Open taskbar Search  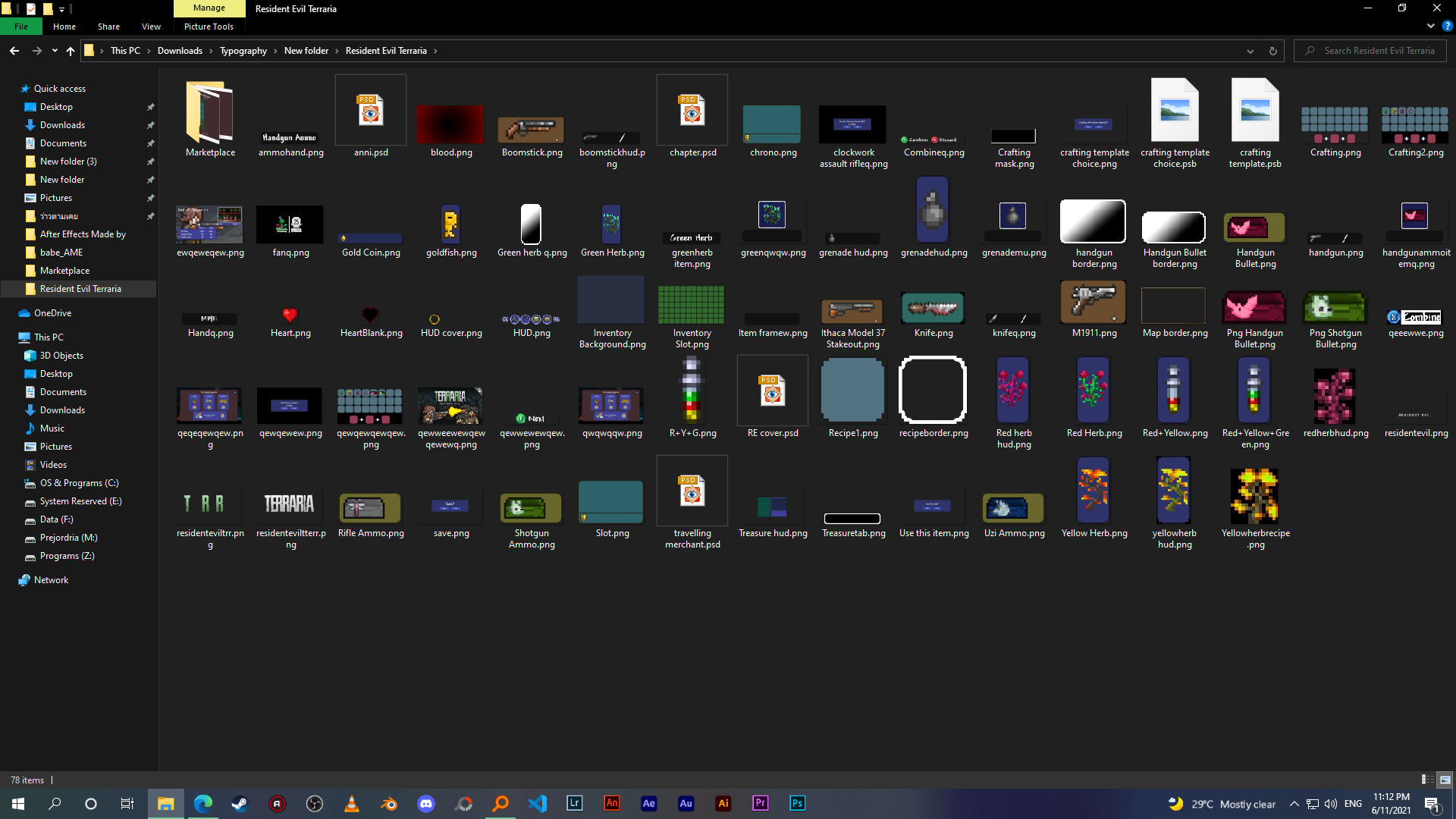[x=55, y=804]
